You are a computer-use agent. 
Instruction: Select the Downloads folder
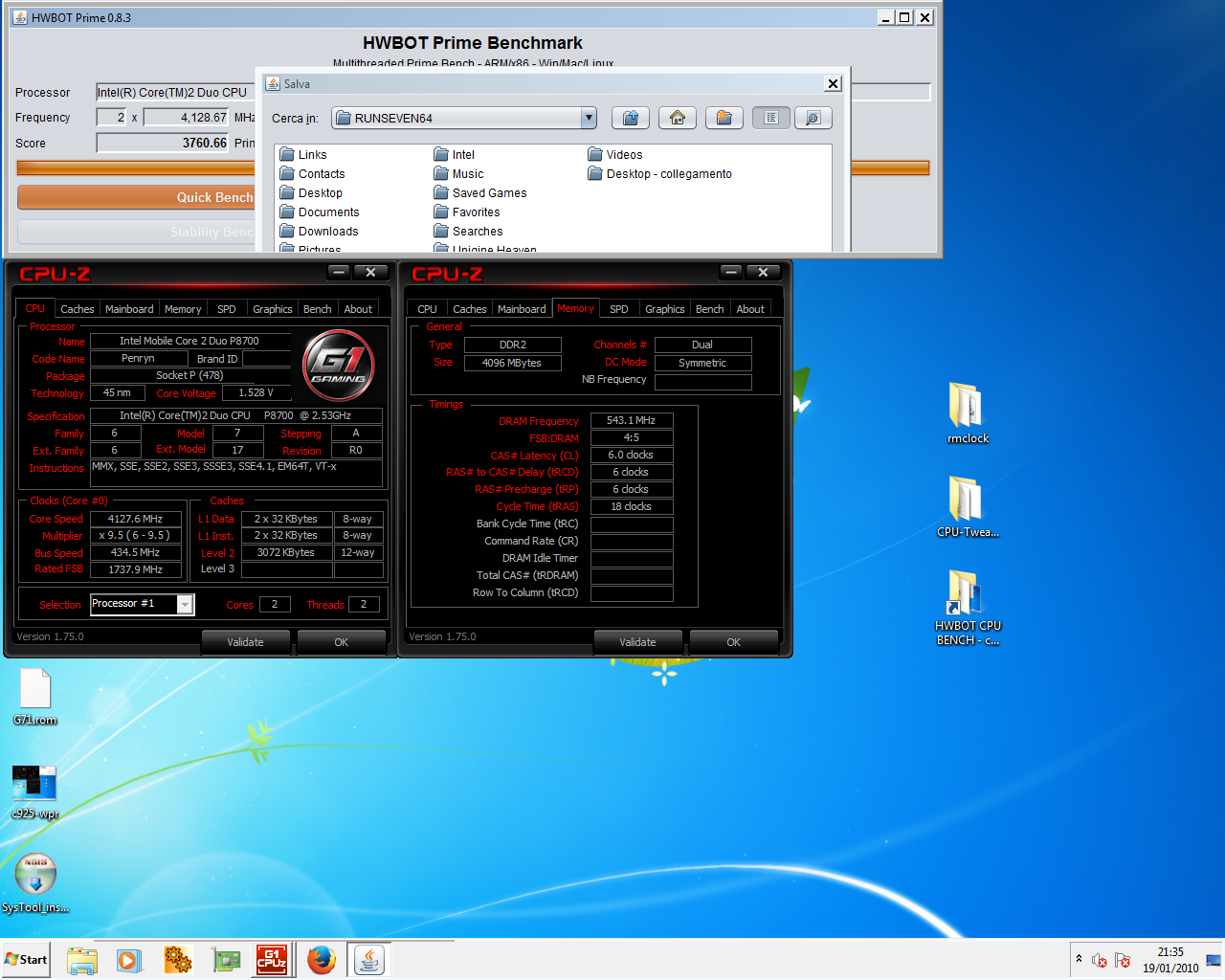tap(319, 231)
